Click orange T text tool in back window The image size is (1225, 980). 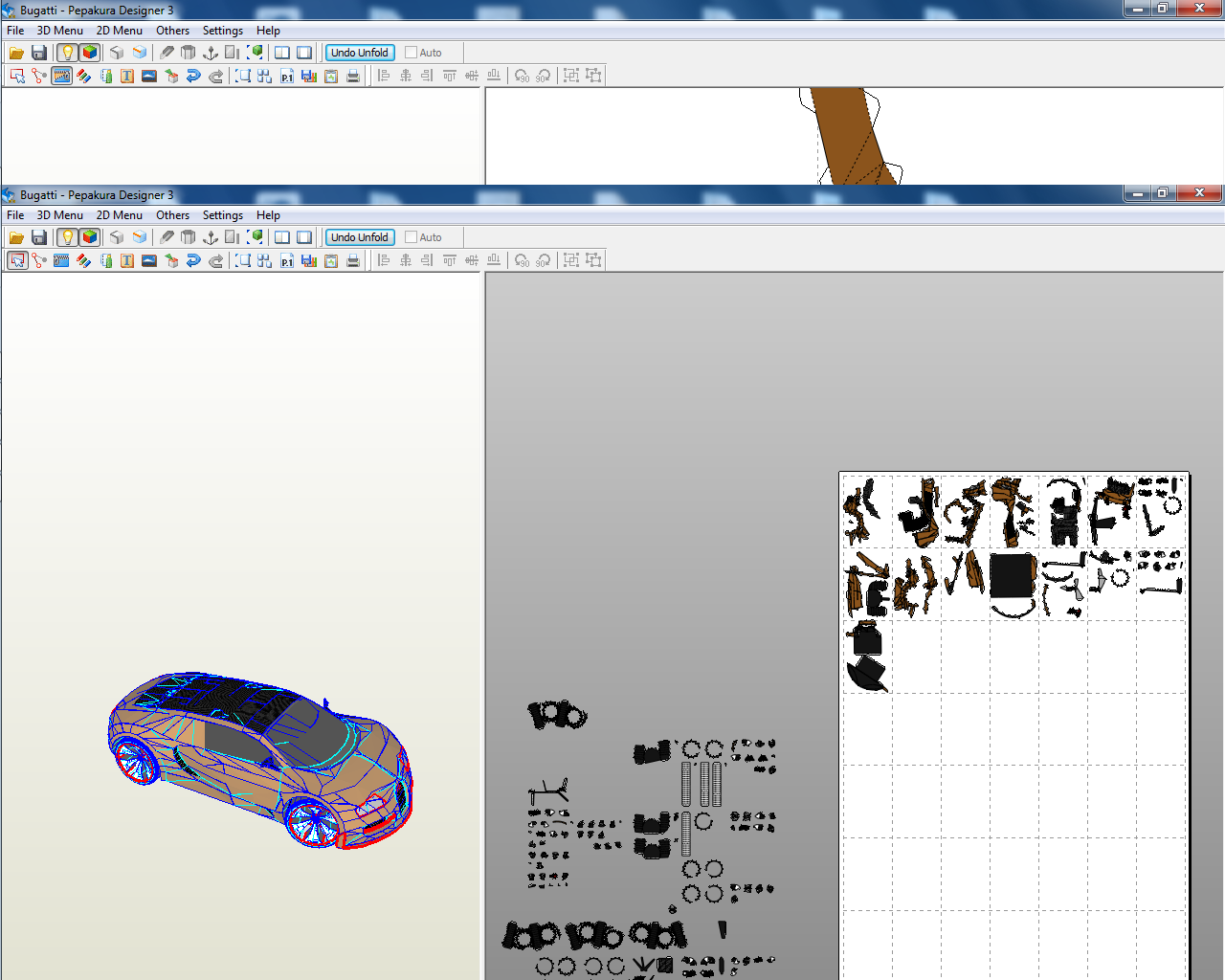pos(127,76)
